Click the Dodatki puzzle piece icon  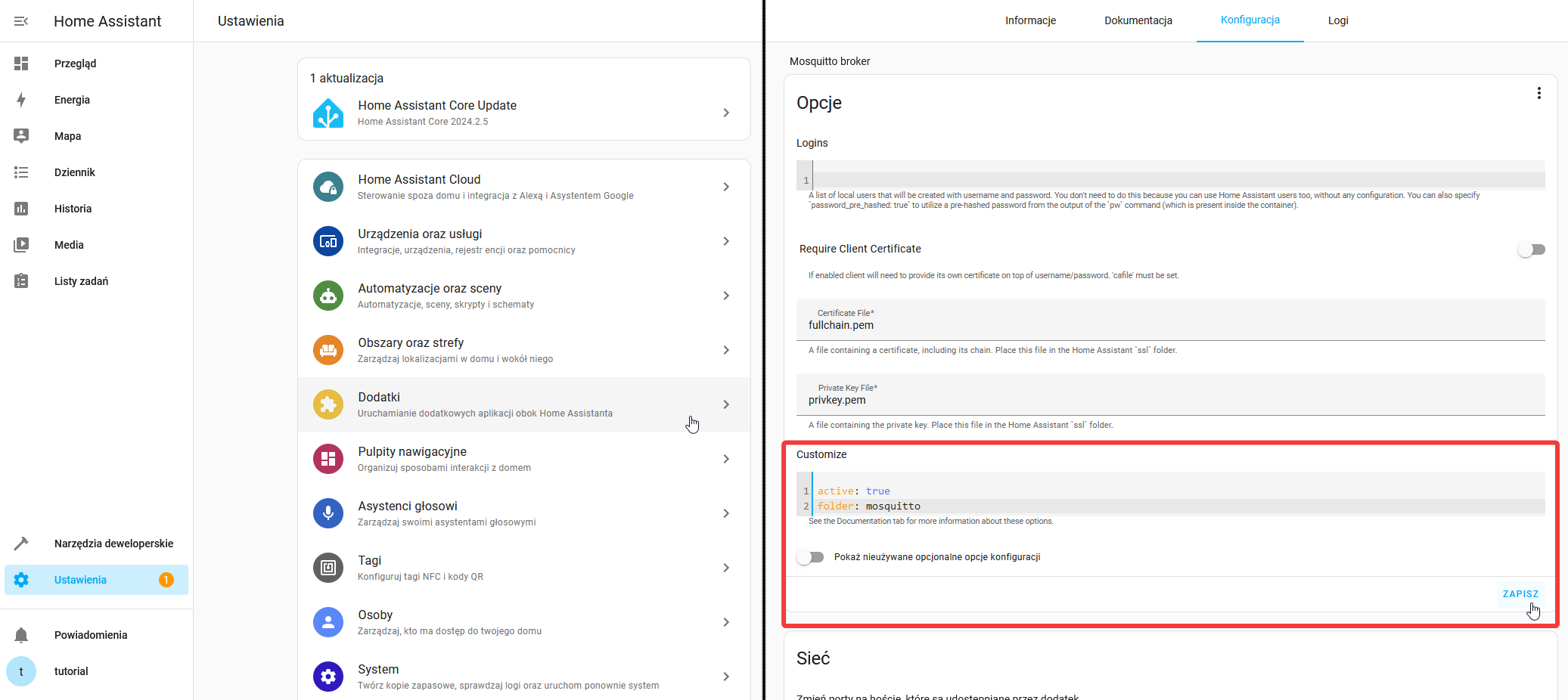328,404
